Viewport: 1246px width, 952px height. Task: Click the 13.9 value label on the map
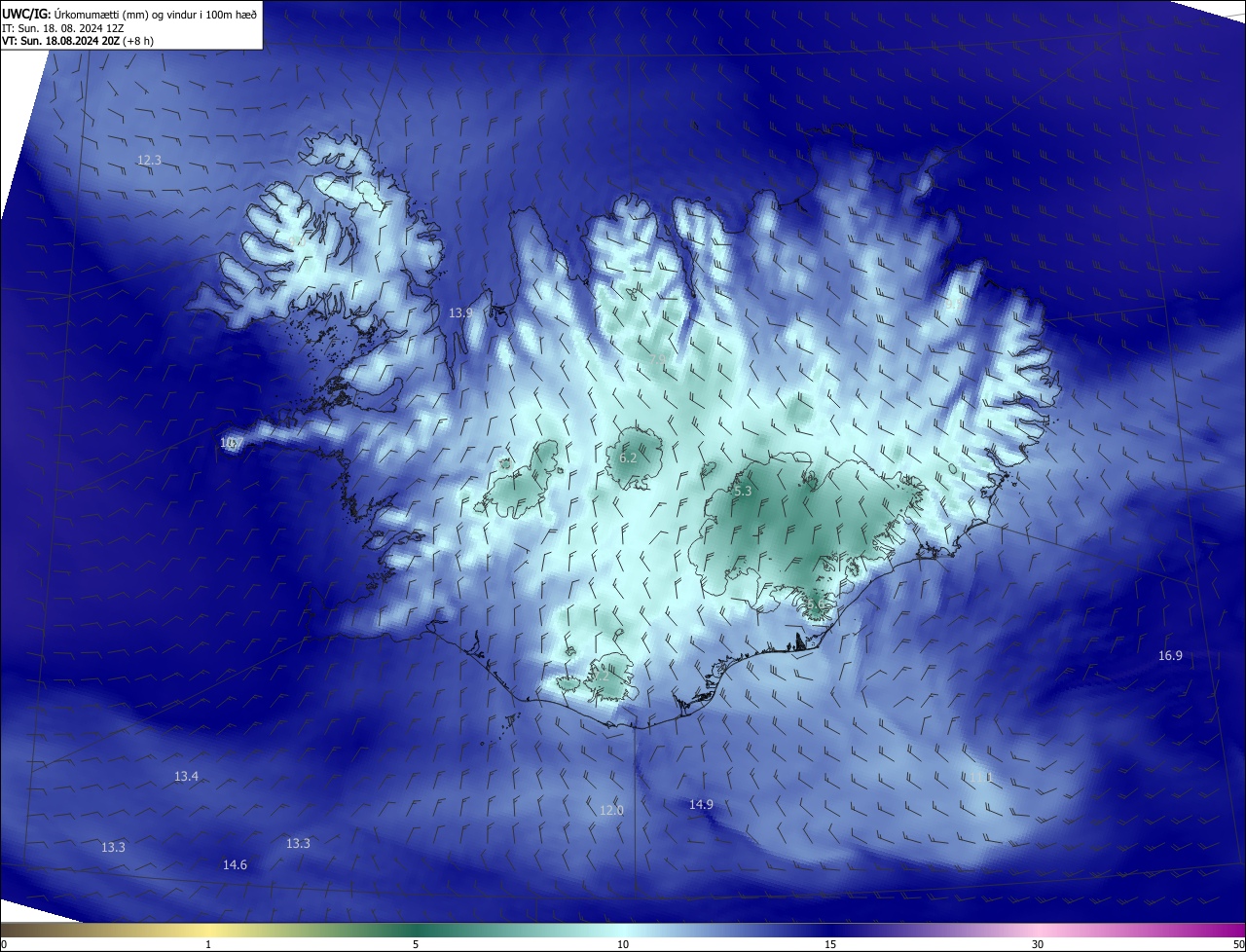(x=460, y=313)
